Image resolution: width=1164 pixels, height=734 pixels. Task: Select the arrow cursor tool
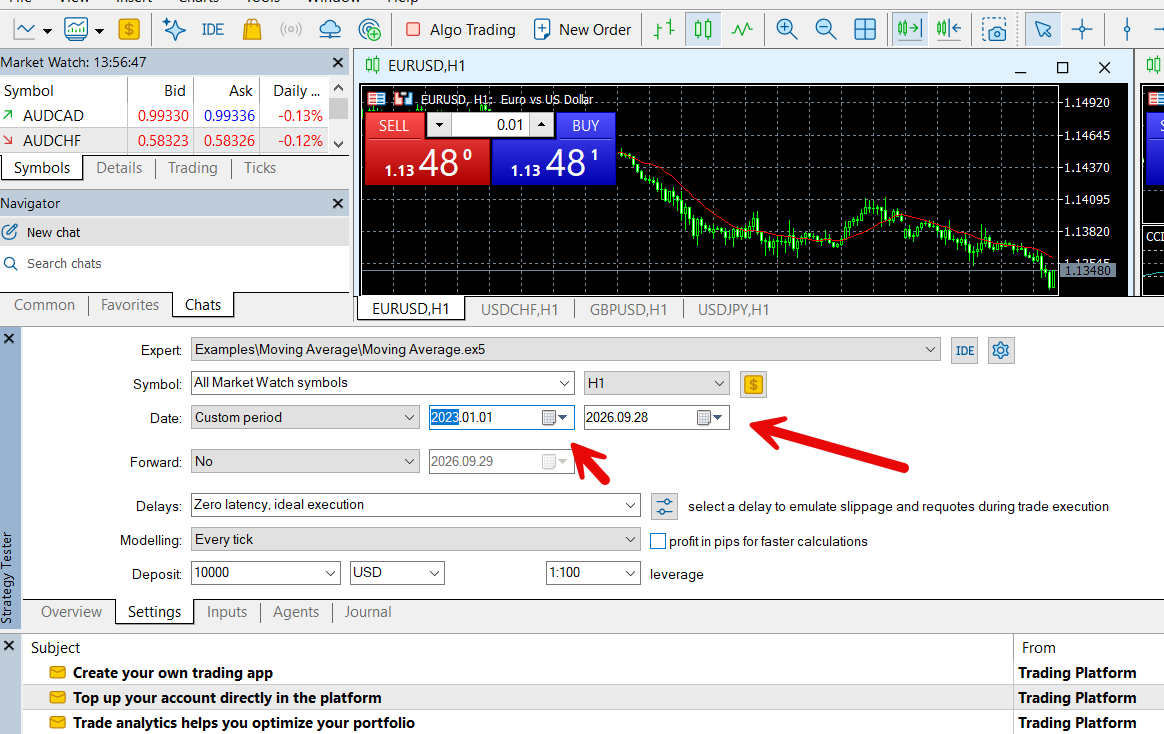[1043, 30]
